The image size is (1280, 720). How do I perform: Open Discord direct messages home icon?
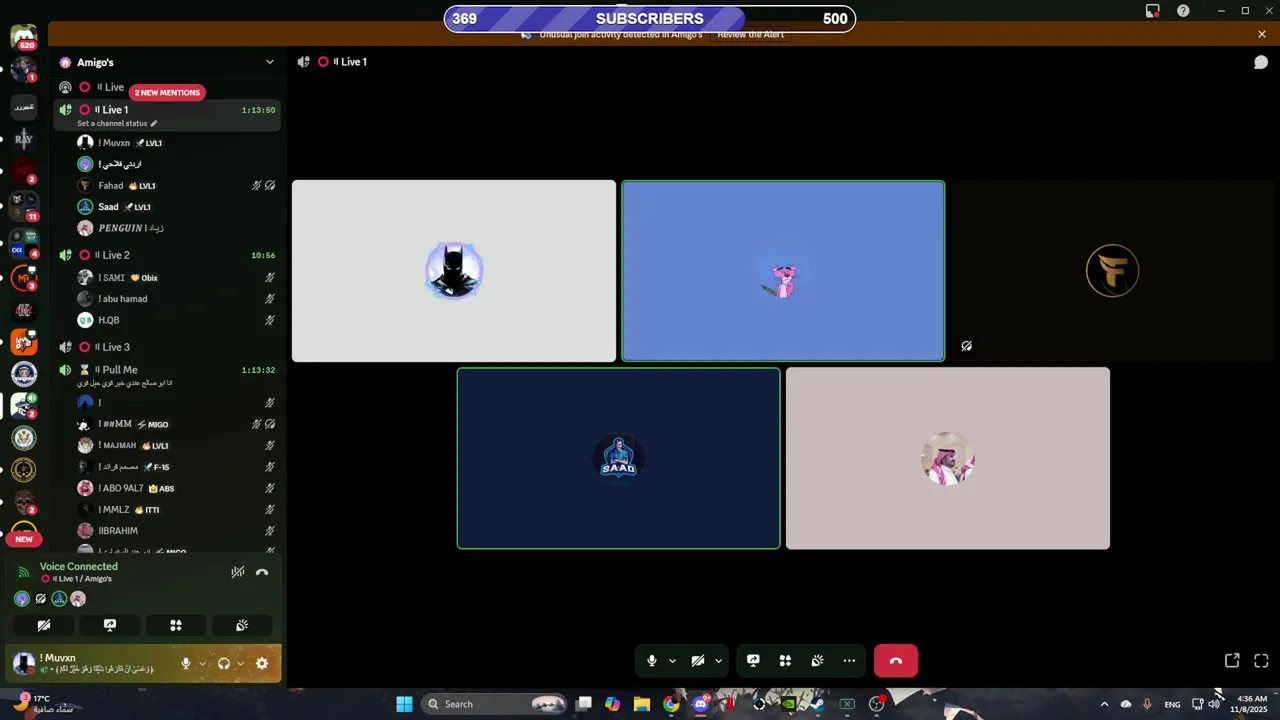point(24,37)
